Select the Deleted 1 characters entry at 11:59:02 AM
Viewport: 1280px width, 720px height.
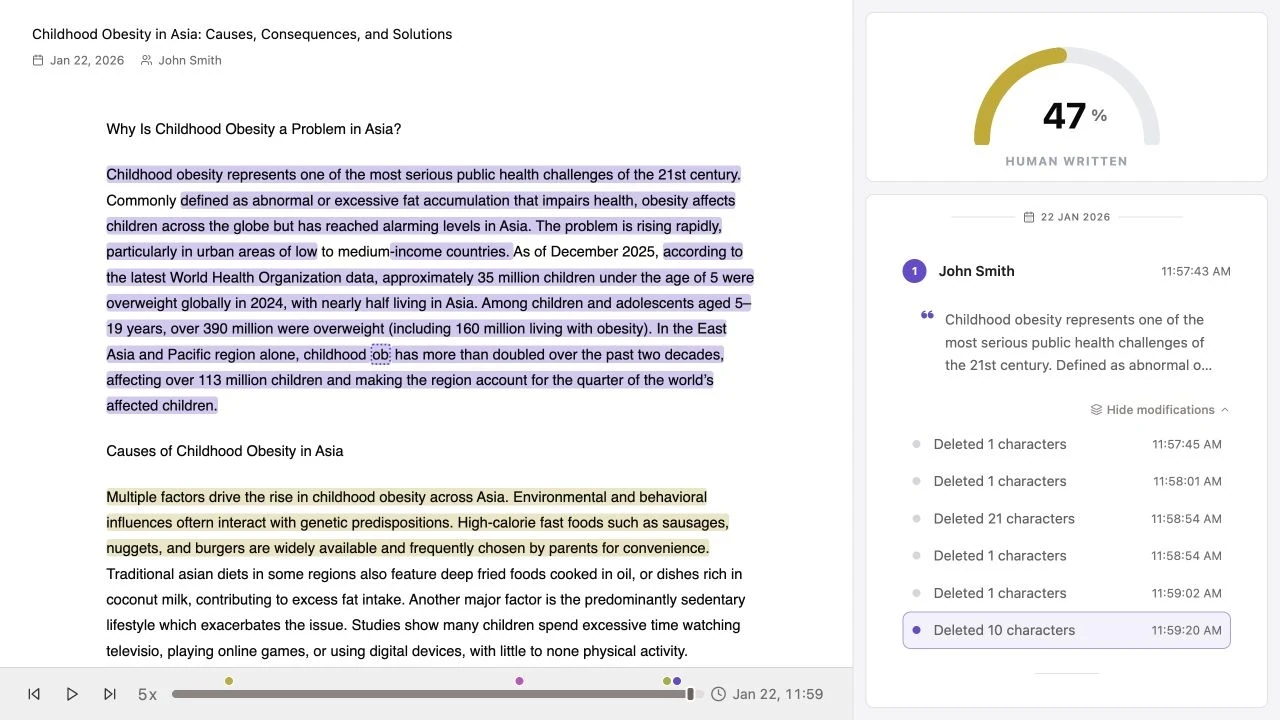pos(1066,593)
